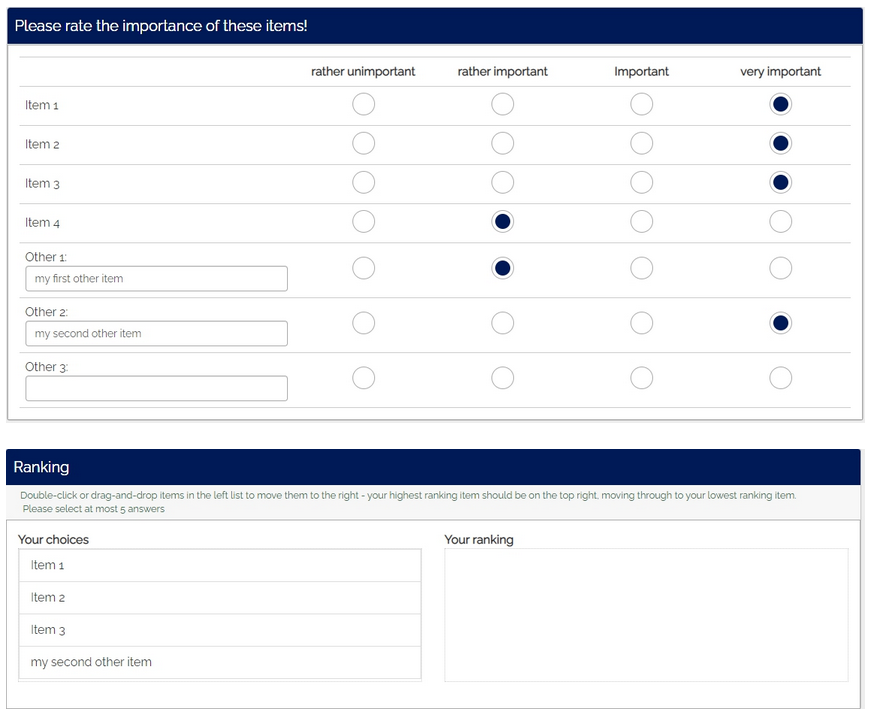Choose 'Important' for Item 1
Screen dimensions: 874x727
(642, 104)
